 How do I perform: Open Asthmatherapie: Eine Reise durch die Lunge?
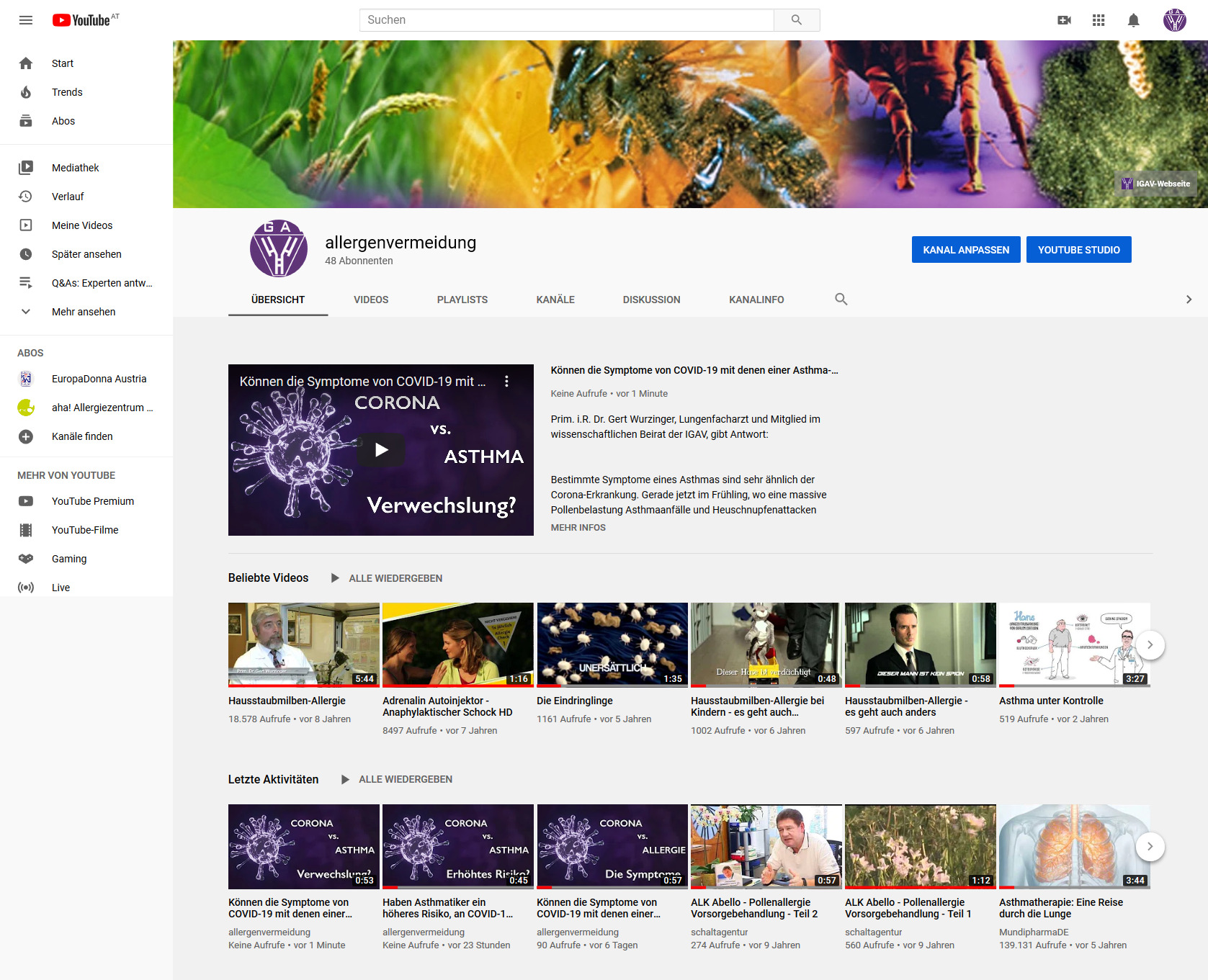1075,846
